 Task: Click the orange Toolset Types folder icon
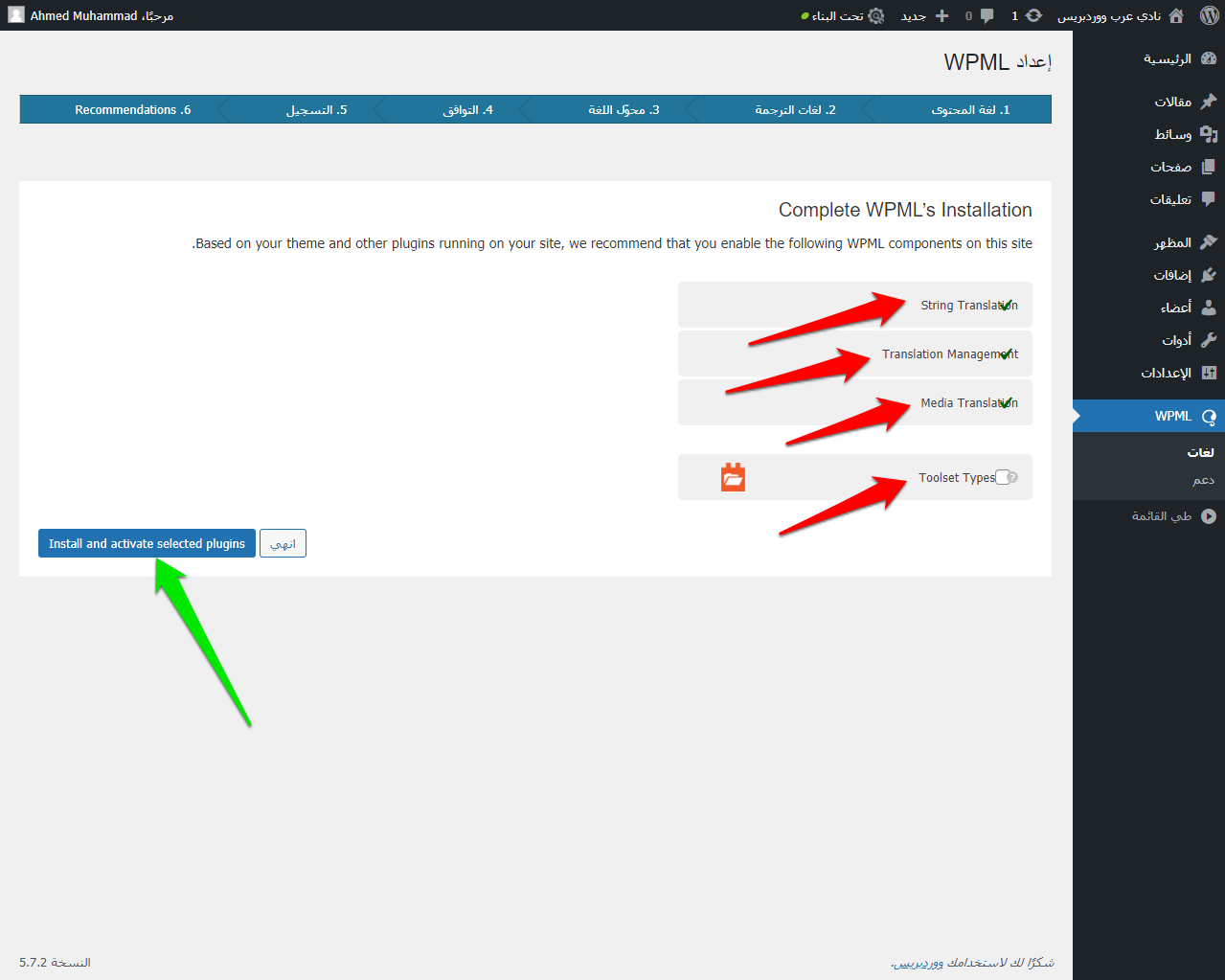[x=733, y=477]
